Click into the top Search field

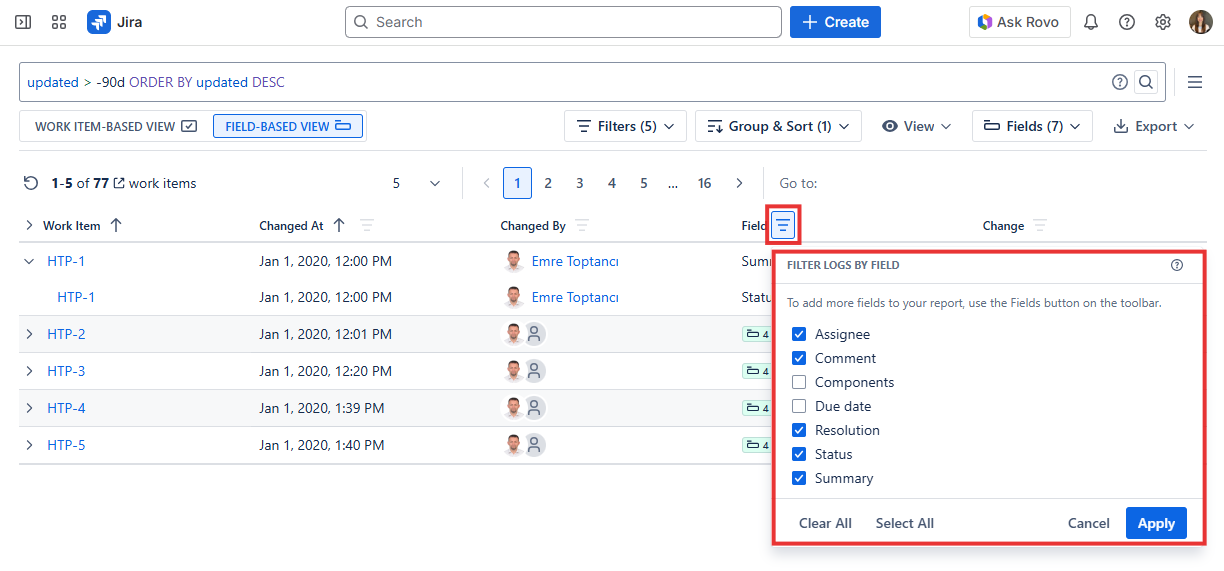563,22
